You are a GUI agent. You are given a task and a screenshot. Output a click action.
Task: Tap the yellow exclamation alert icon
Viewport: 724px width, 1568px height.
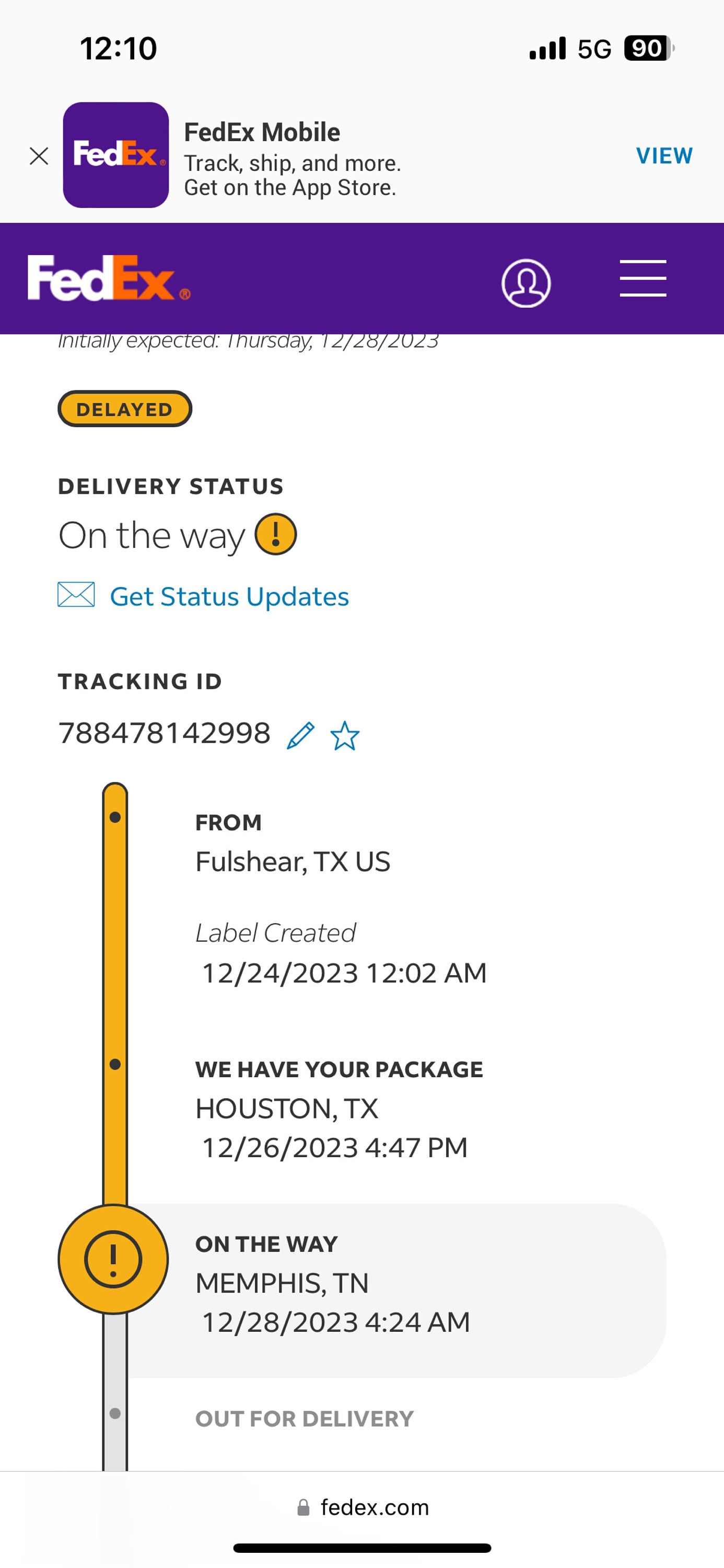(276, 535)
